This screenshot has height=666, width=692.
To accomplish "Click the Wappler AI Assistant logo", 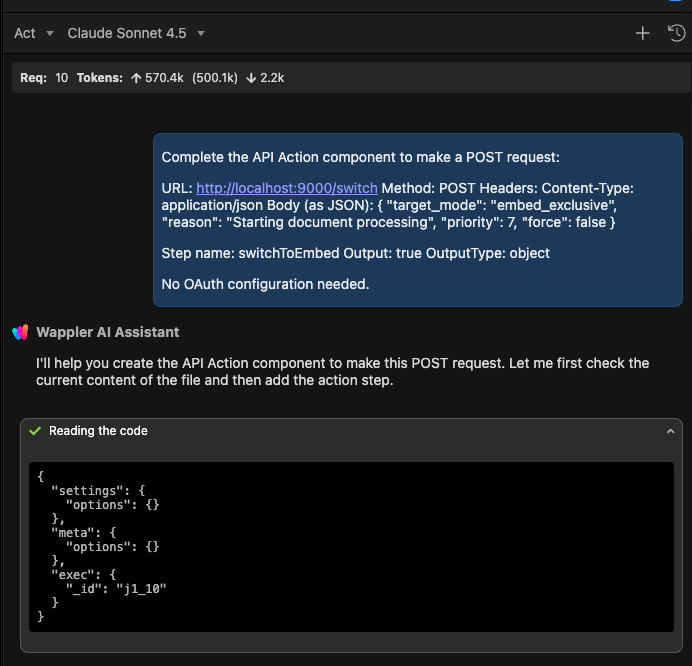I will 20,332.
